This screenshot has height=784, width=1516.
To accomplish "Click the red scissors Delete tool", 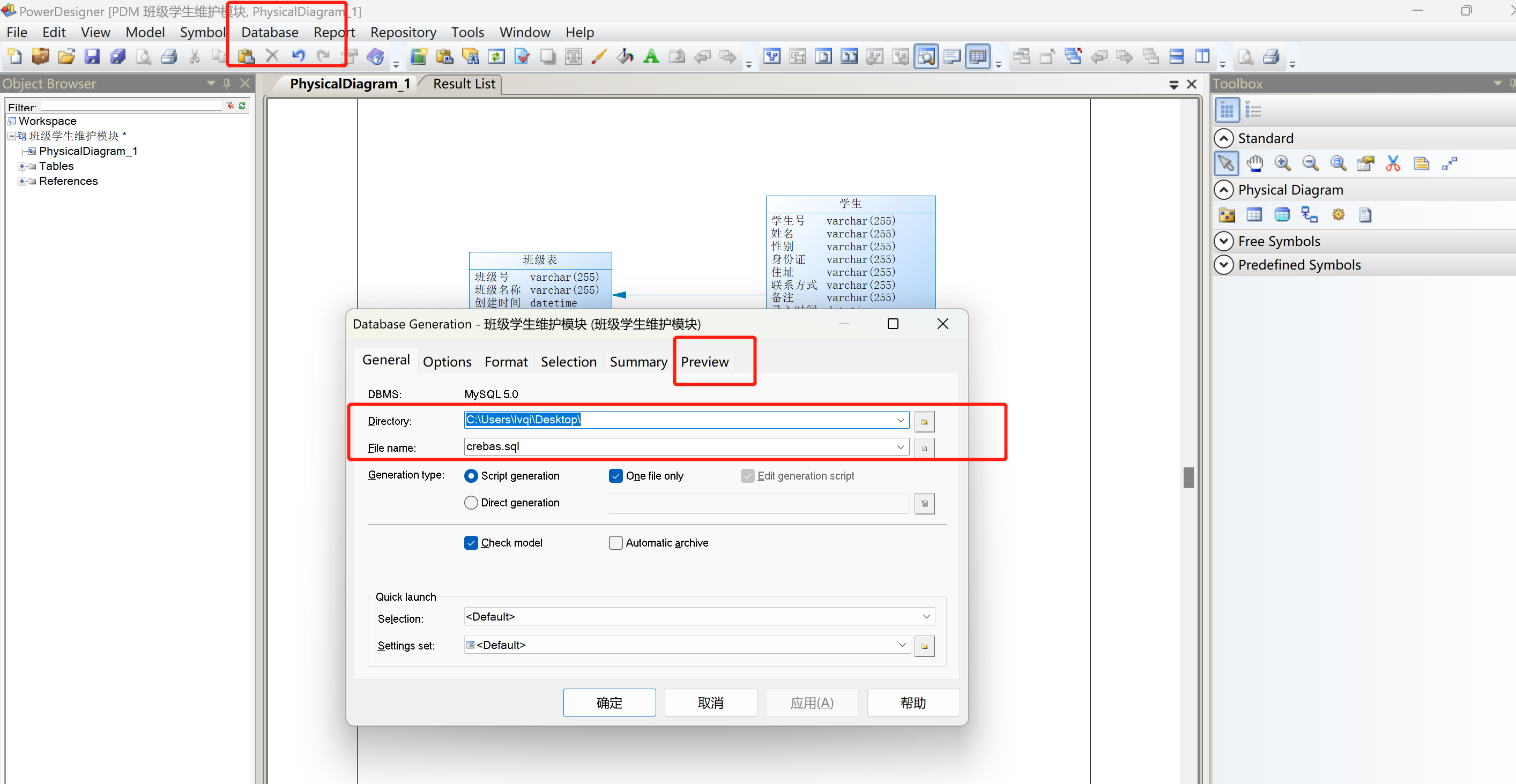I will [1392, 163].
